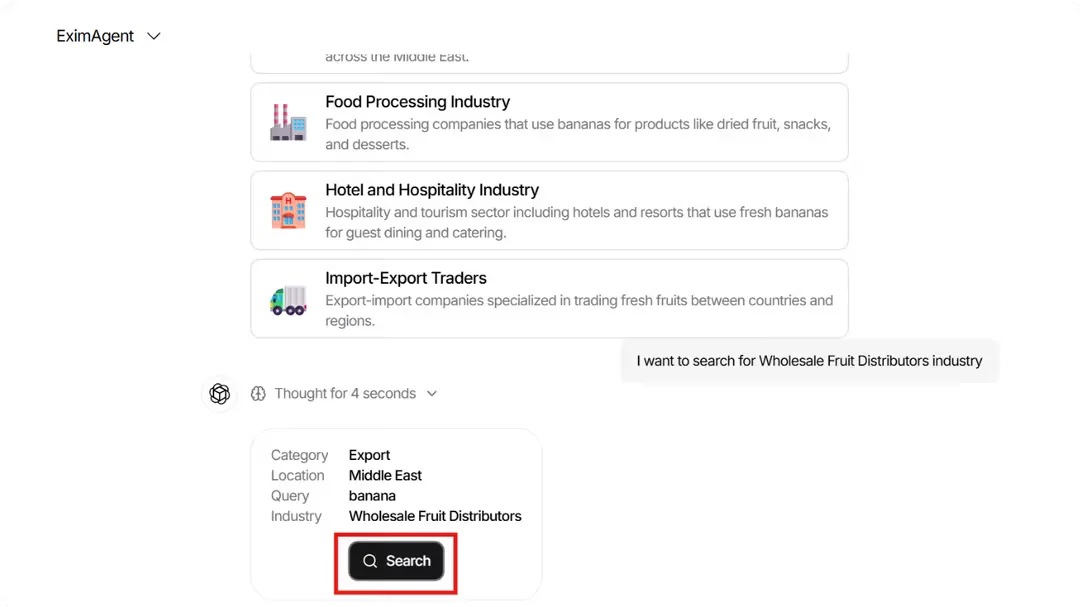
Task: Click the factory icon on Food Processing card
Action: point(288,122)
